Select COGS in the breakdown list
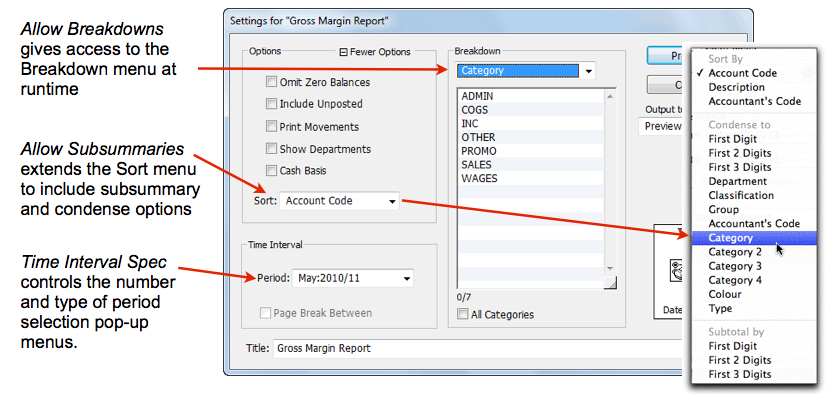 pyautogui.click(x=530, y=110)
